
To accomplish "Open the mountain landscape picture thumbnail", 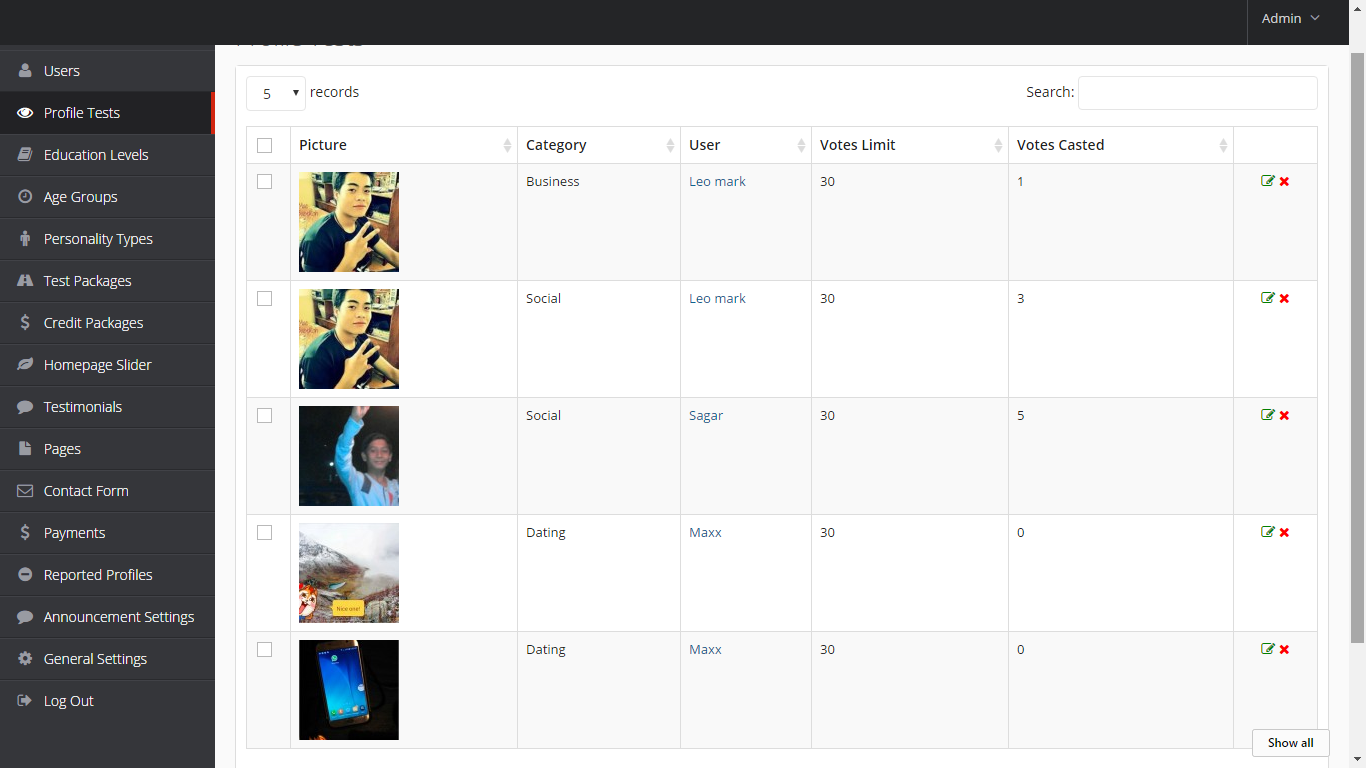I will [x=349, y=573].
